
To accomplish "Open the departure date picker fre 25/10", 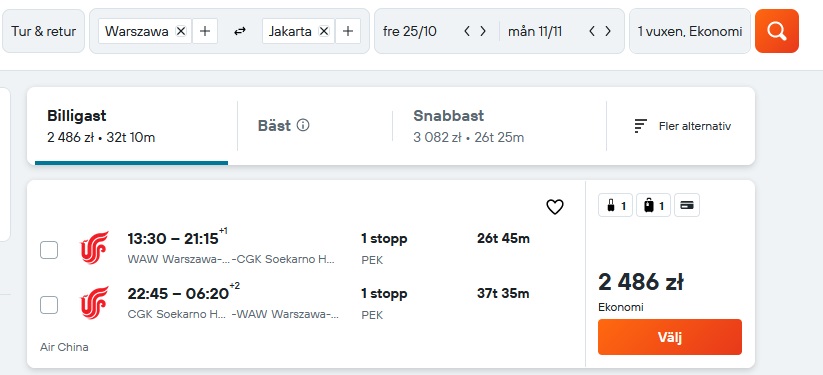I will [409, 32].
